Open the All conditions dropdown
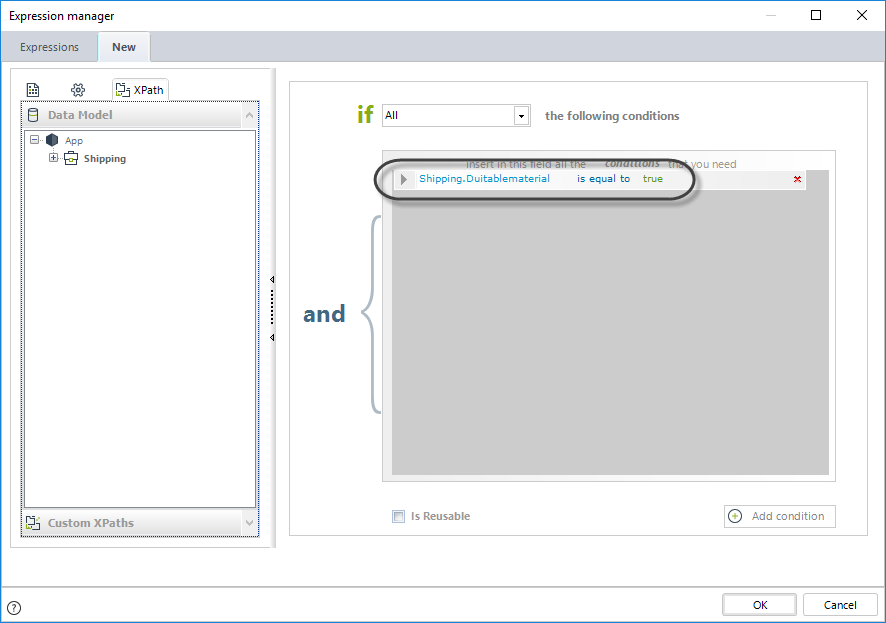This screenshot has width=886, height=623. [x=522, y=116]
